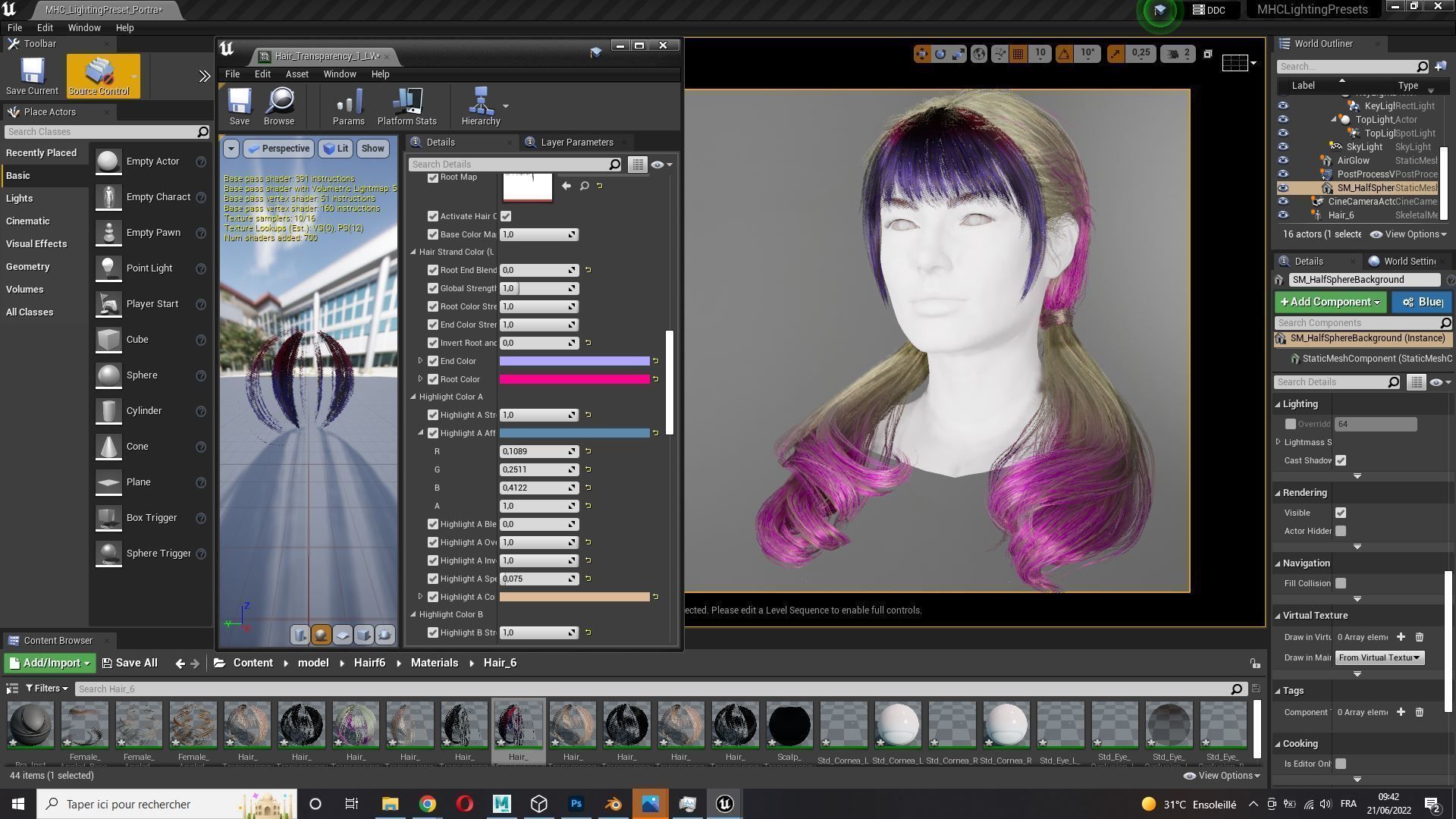The width and height of the screenshot is (1456, 819).
Task: Open the End Color purple swatch
Action: pos(574,361)
